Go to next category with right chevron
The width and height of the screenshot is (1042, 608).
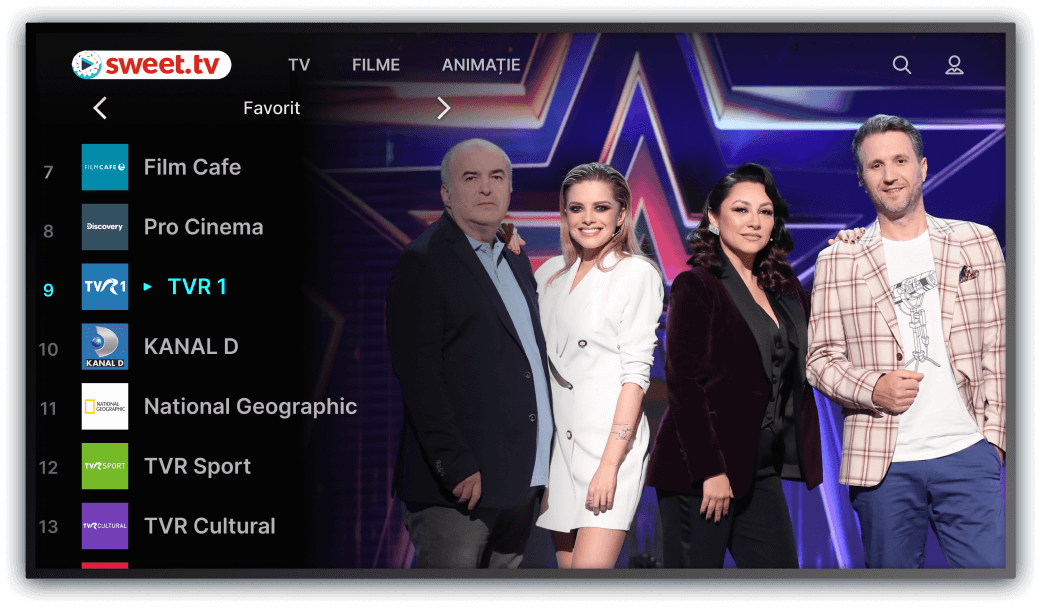pos(444,108)
